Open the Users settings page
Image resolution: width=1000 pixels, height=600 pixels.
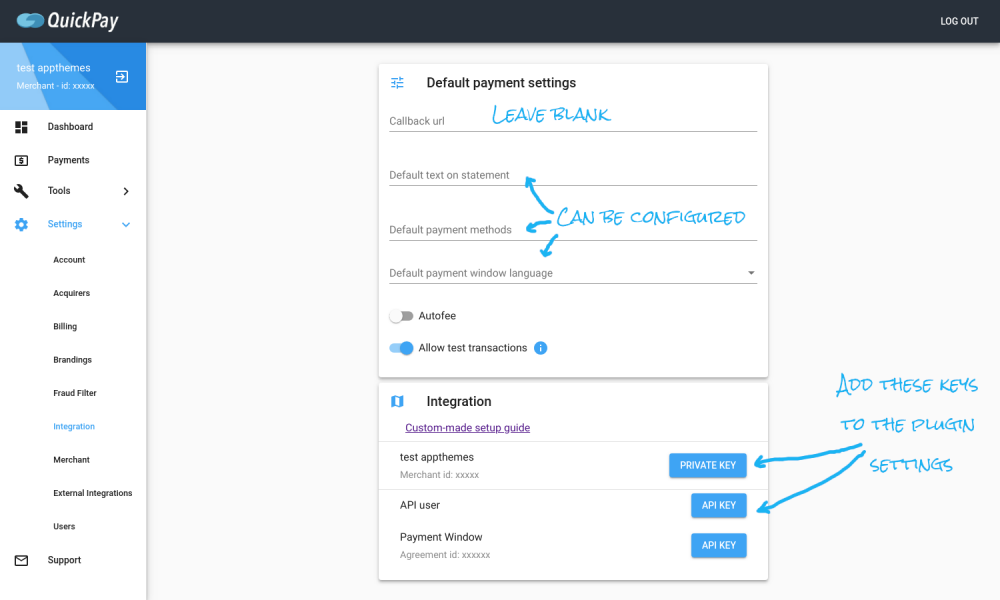point(64,526)
